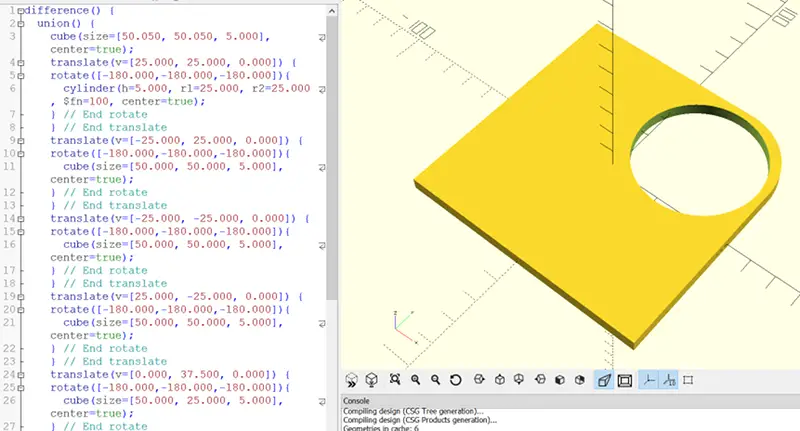Toggle Perspective projection mode
The width and height of the screenshot is (800, 431).
coord(604,380)
